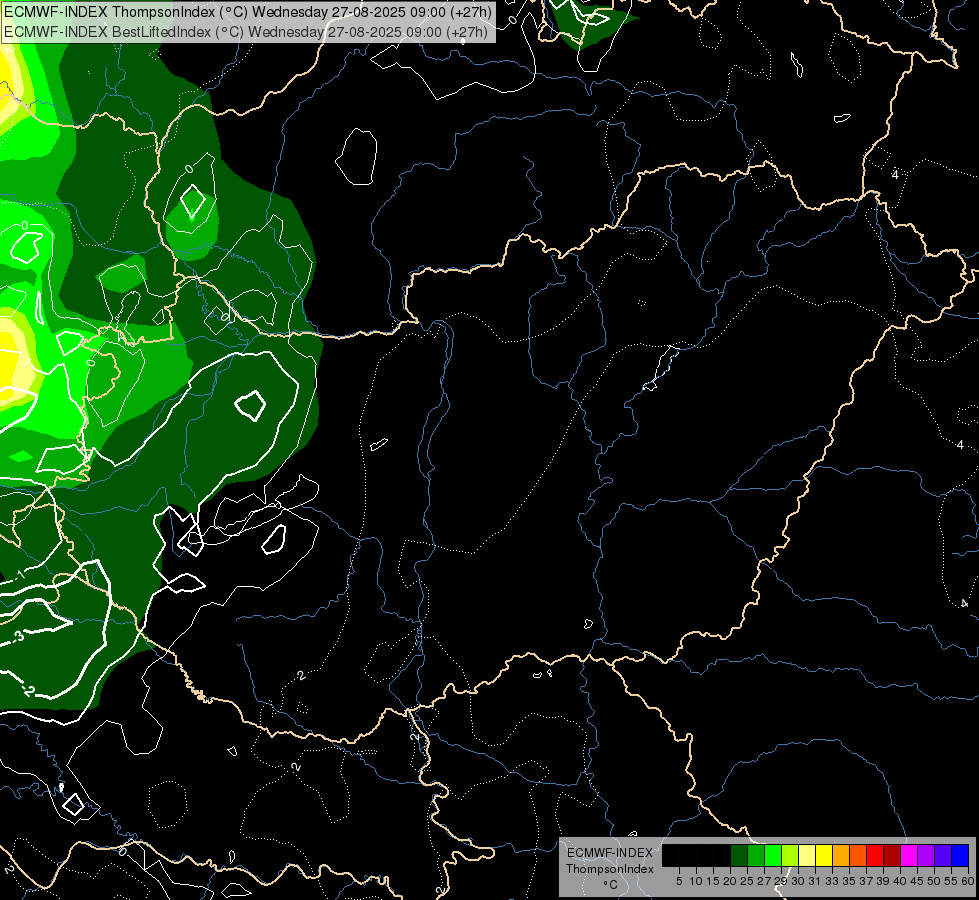
Task: Click the bright red 37–39 legend swatch
Action: click(875, 855)
